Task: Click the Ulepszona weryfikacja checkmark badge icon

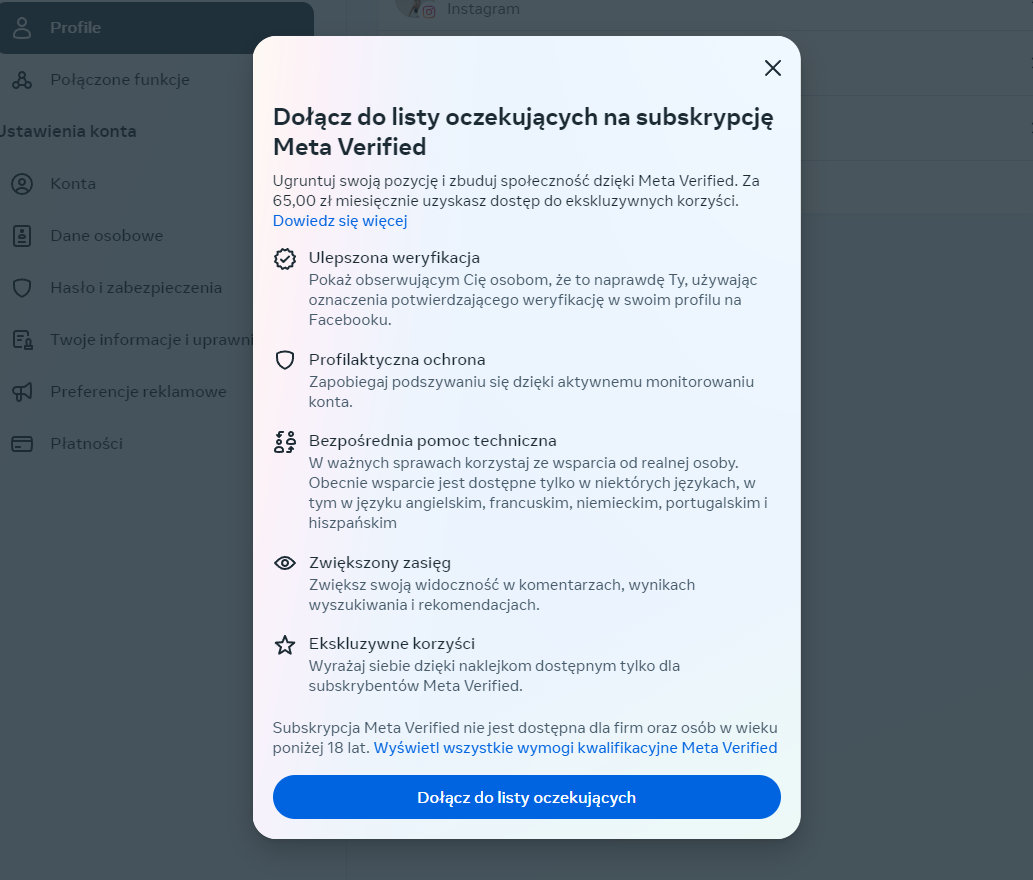Action: [x=285, y=258]
